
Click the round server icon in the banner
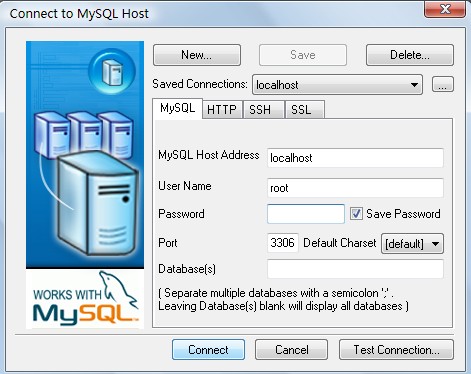[x=112, y=71]
